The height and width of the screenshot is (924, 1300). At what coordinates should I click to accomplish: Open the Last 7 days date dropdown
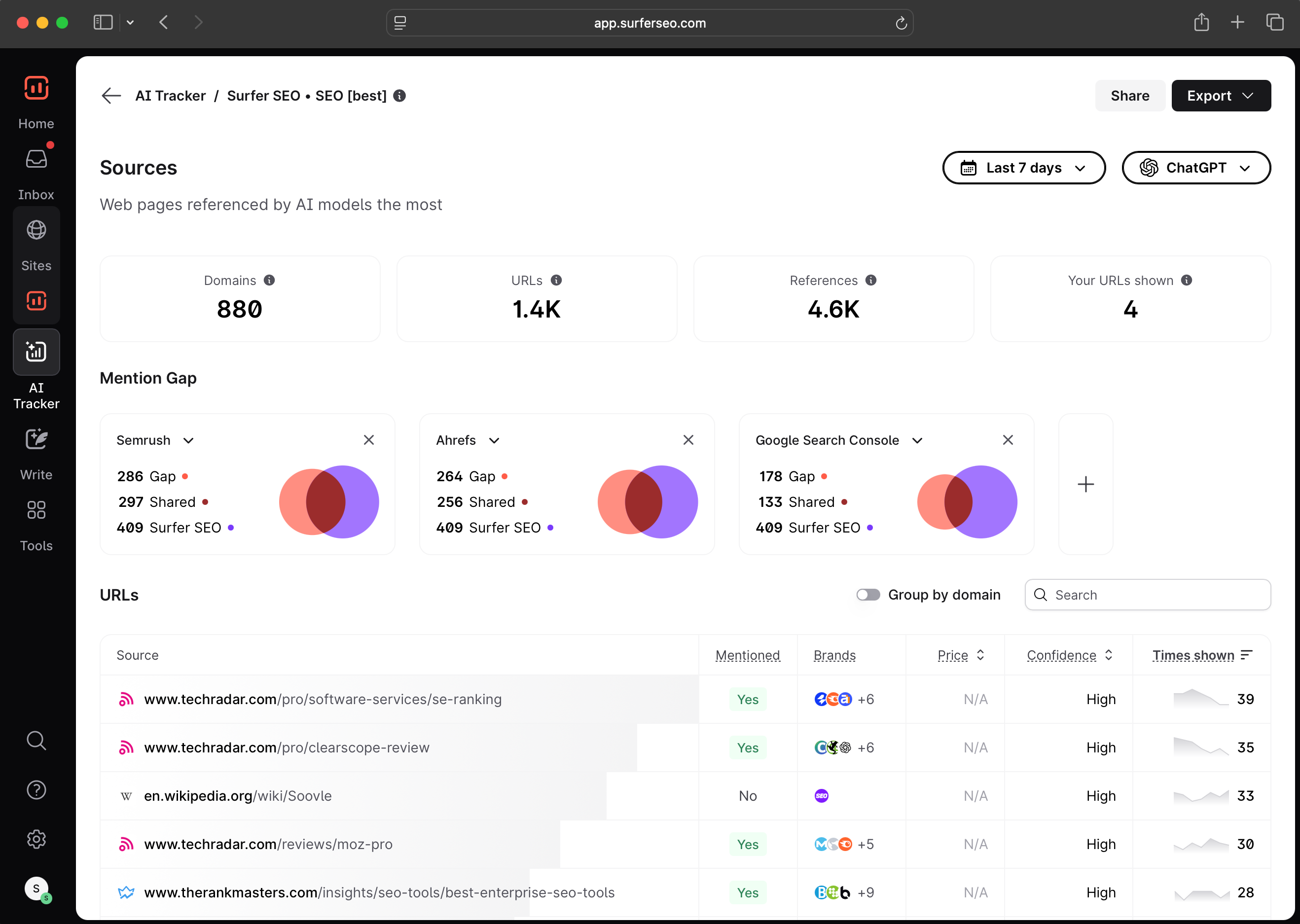click(x=1023, y=168)
